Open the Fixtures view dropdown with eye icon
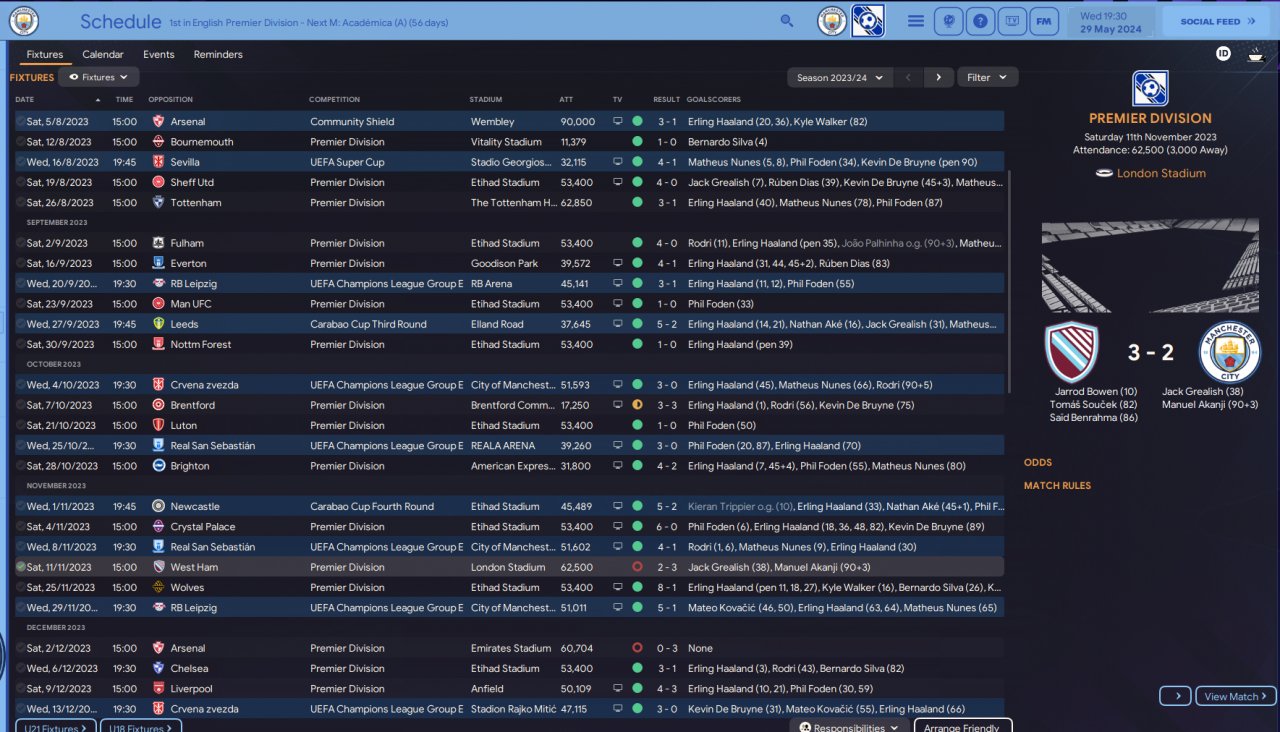This screenshot has height=732, width=1280. pos(99,77)
